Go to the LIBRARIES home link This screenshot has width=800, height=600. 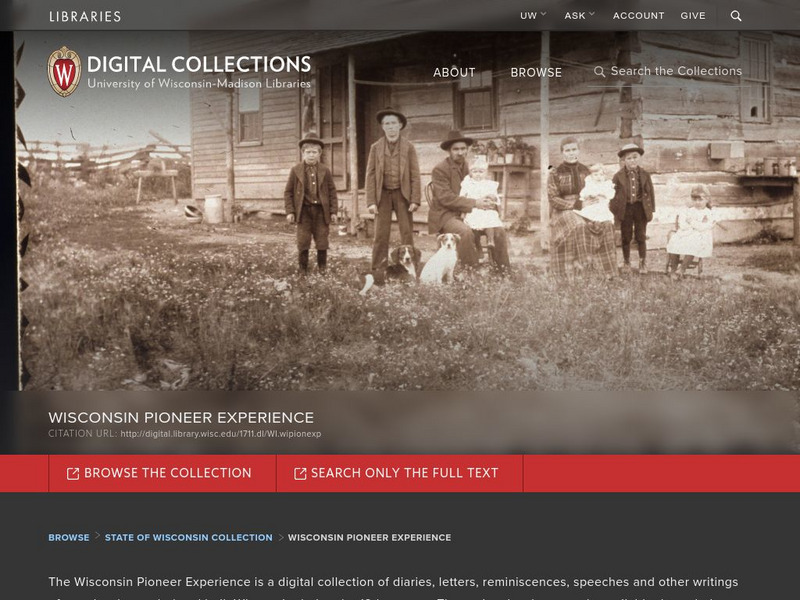click(85, 16)
